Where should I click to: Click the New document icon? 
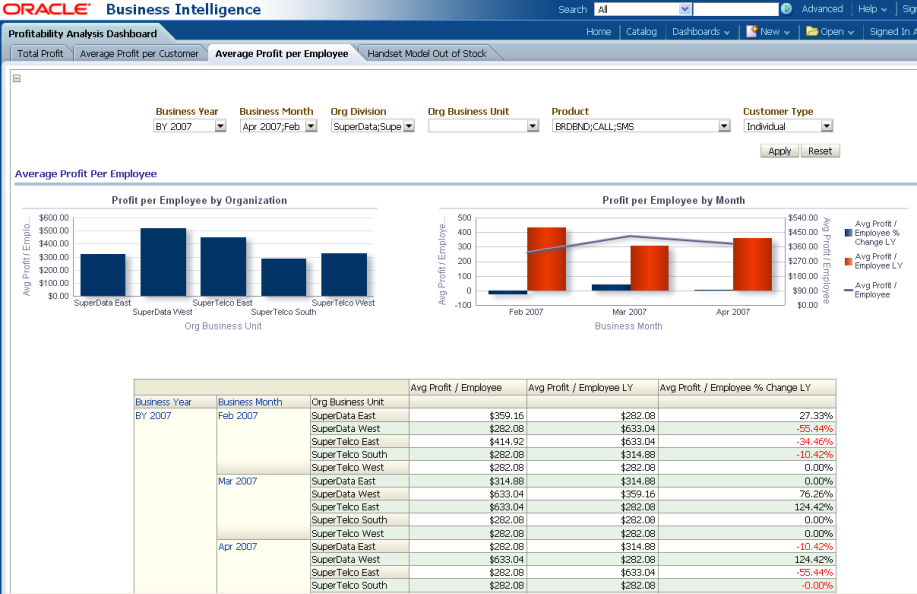[751, 32]
